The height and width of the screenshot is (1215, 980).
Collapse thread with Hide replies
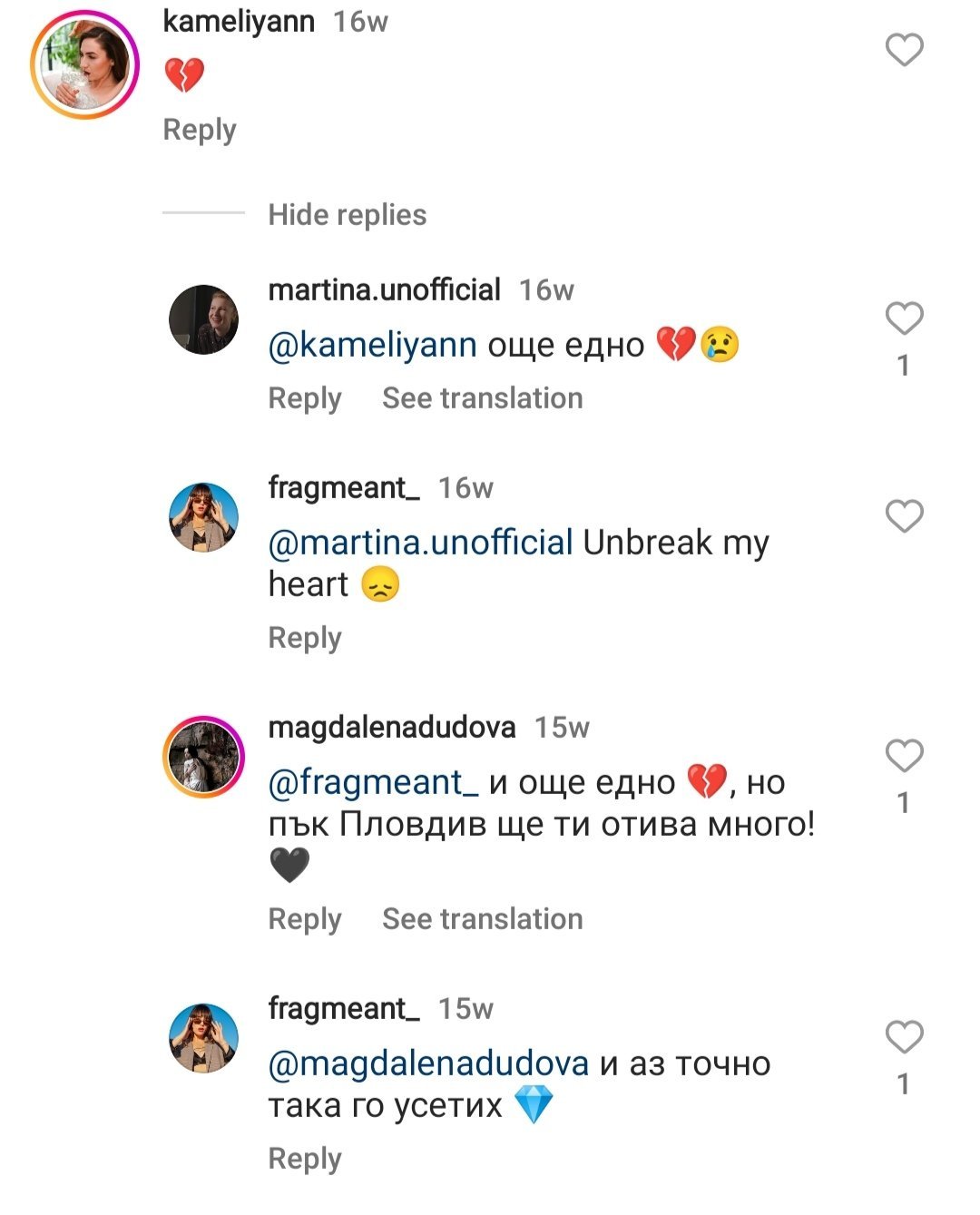click(347, 215)
